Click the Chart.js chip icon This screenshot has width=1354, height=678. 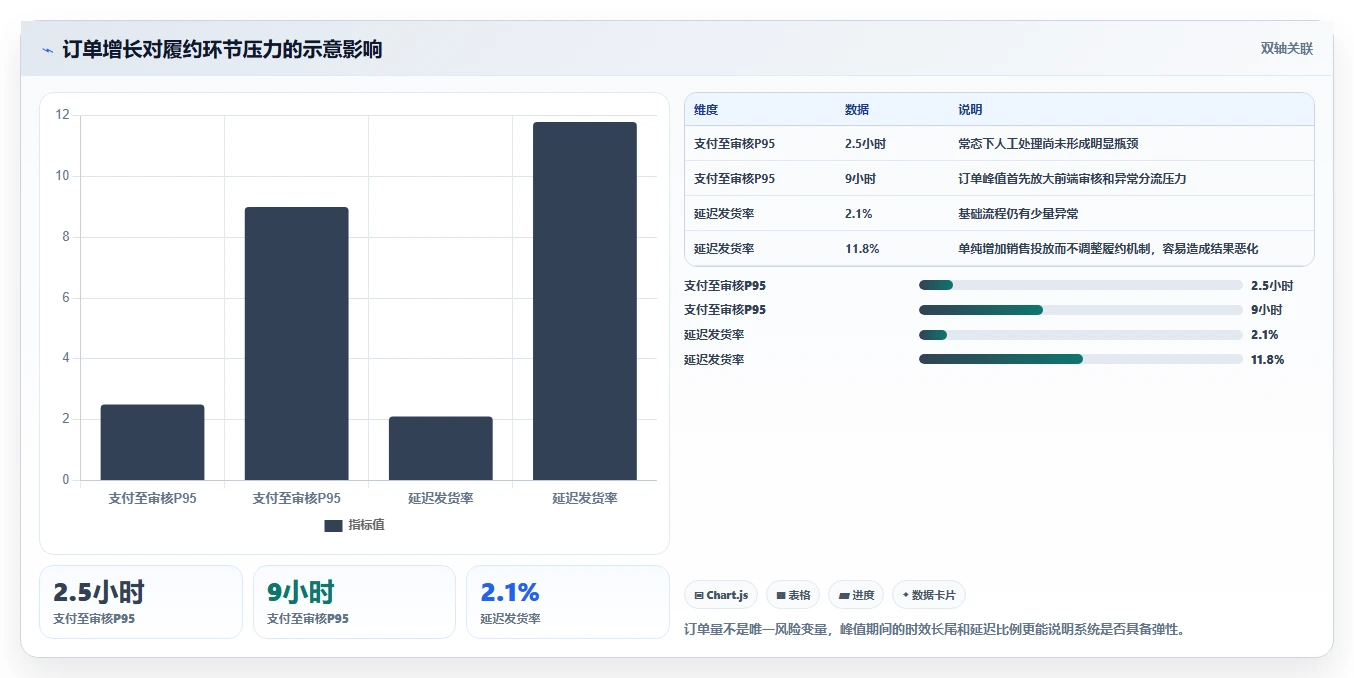(698, 595)
